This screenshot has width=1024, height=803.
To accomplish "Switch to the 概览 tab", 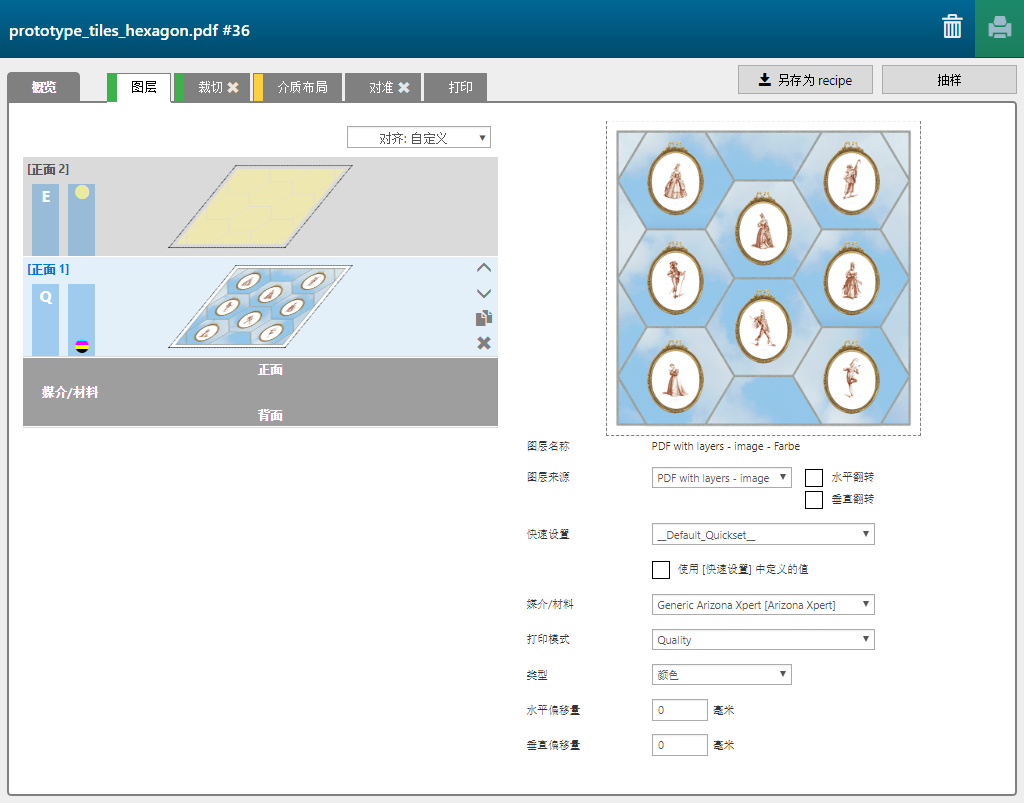I will tap(44, 87).
